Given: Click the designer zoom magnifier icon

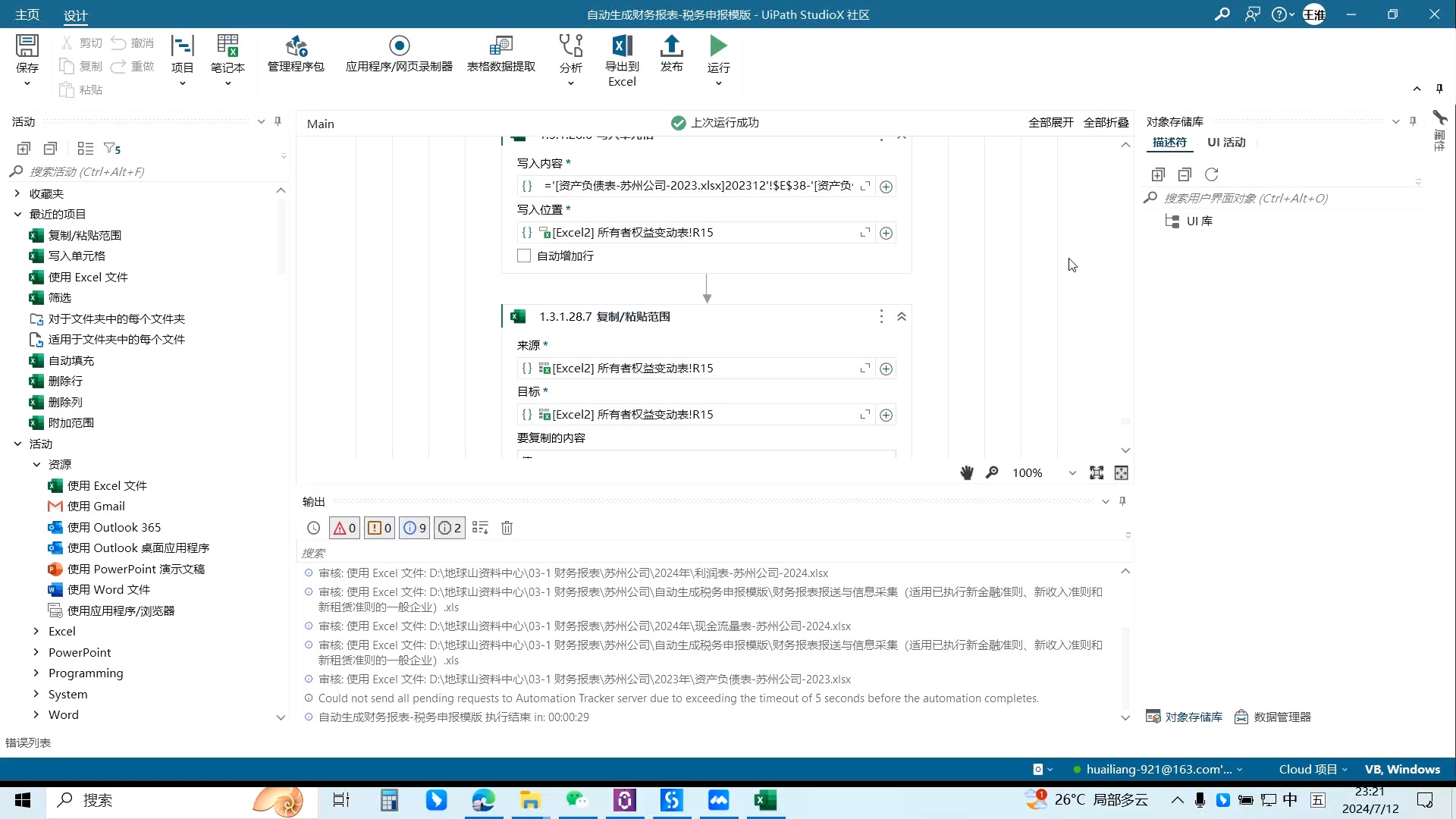Looking at the screenshot, I should [992, 472].
